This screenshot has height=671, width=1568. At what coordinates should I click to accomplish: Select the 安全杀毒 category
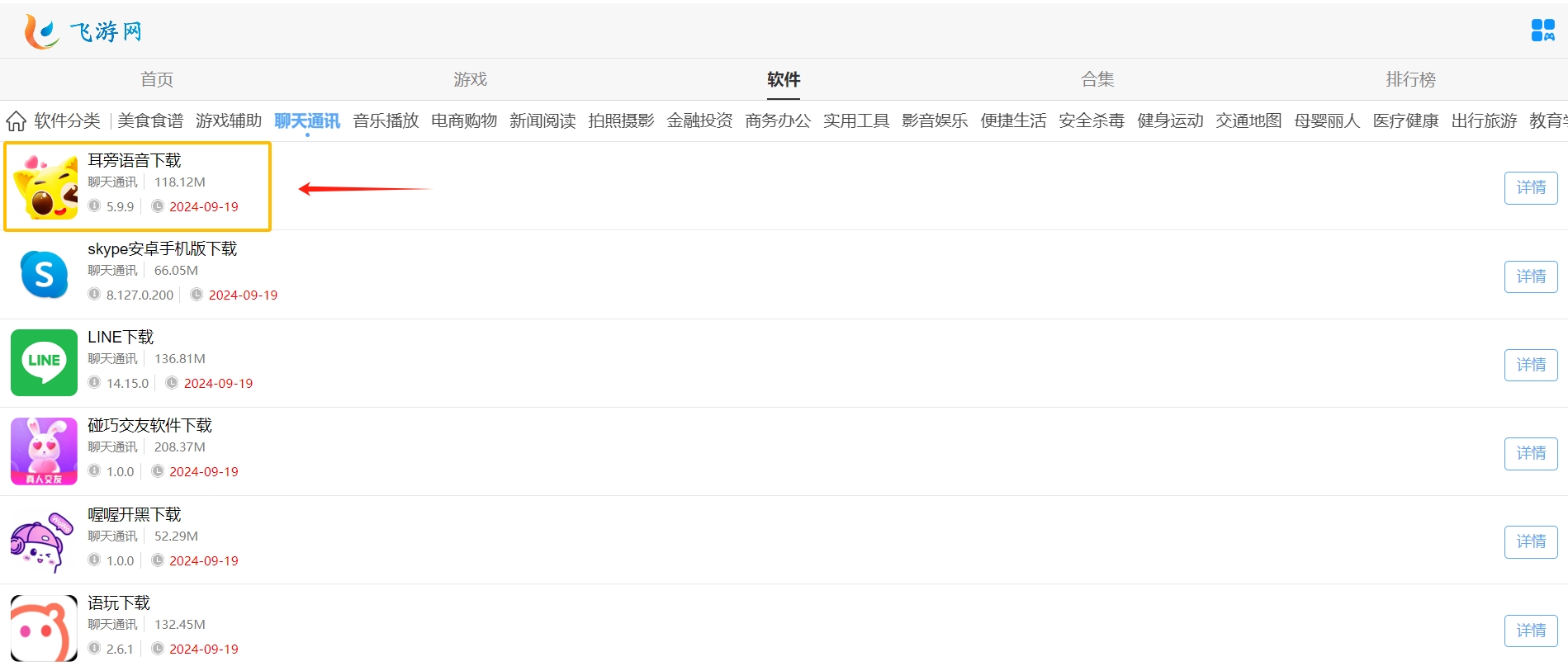coord(1092,120)
